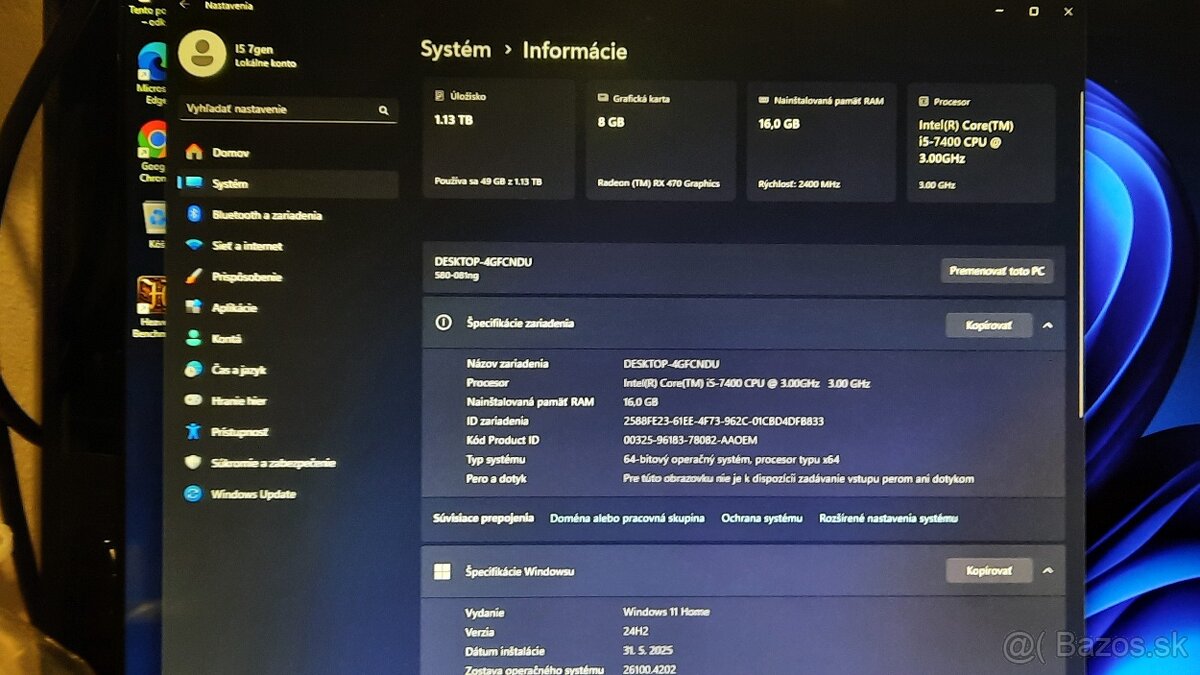
Task: Click the Settings back arrow
Action: 184,5
